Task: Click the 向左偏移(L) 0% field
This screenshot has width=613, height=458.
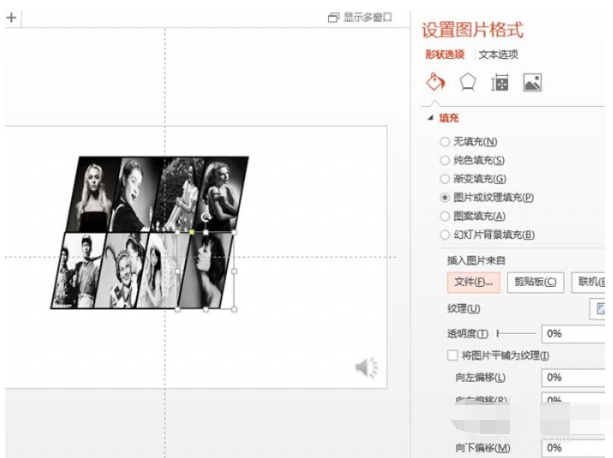Action: tap(574, 377)
